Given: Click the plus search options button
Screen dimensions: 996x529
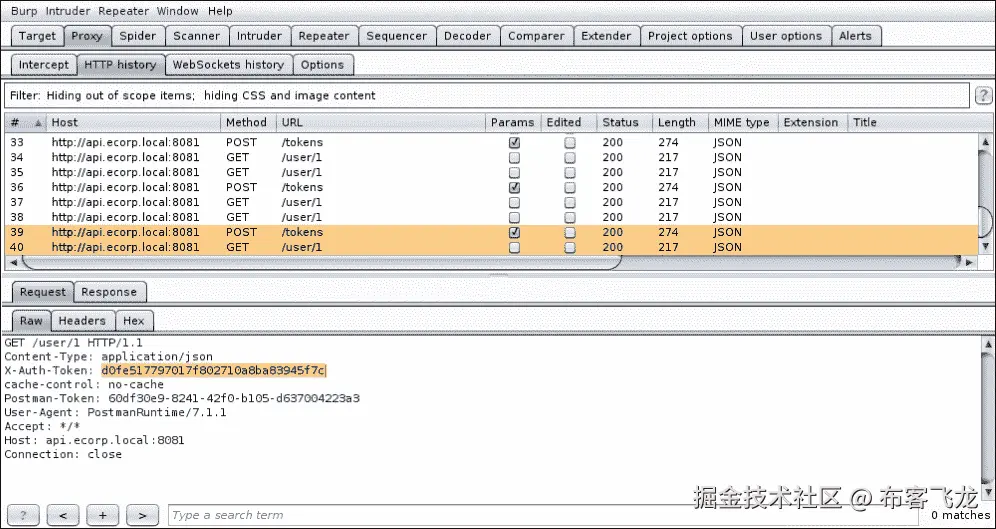Looking at the screenshot, I should 102,515.
